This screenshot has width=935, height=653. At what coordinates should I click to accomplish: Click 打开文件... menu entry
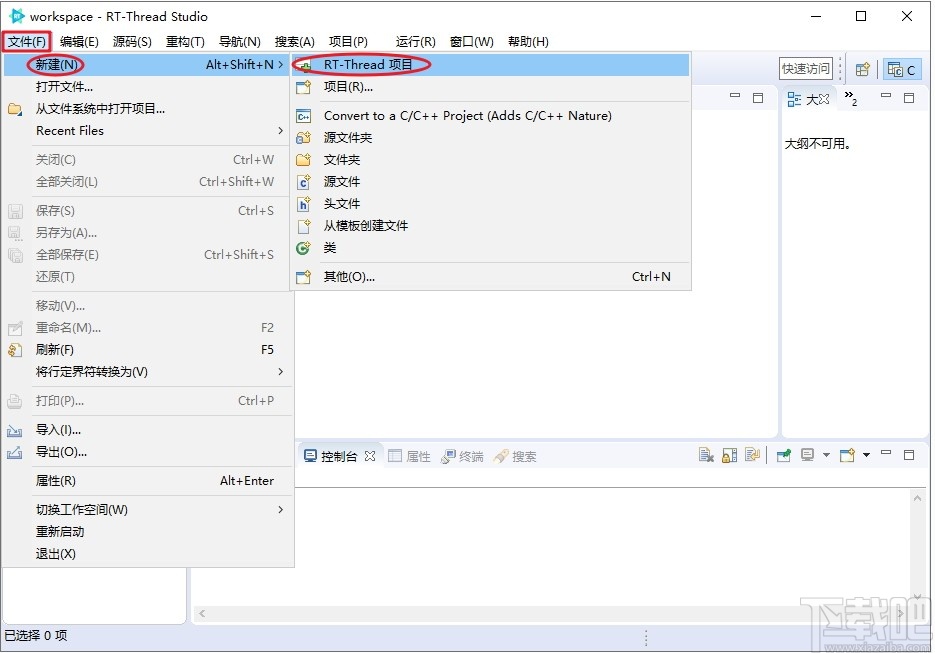(x=147, y=87)
